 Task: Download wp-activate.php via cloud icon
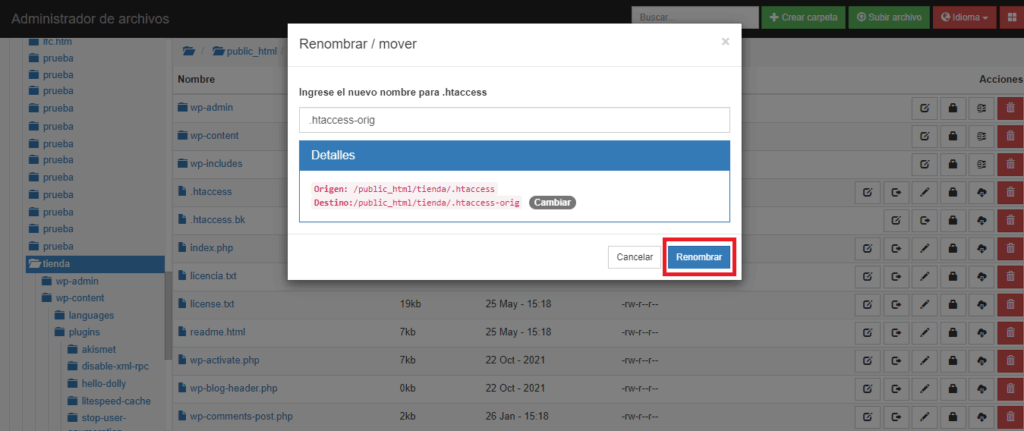(982, 360)
